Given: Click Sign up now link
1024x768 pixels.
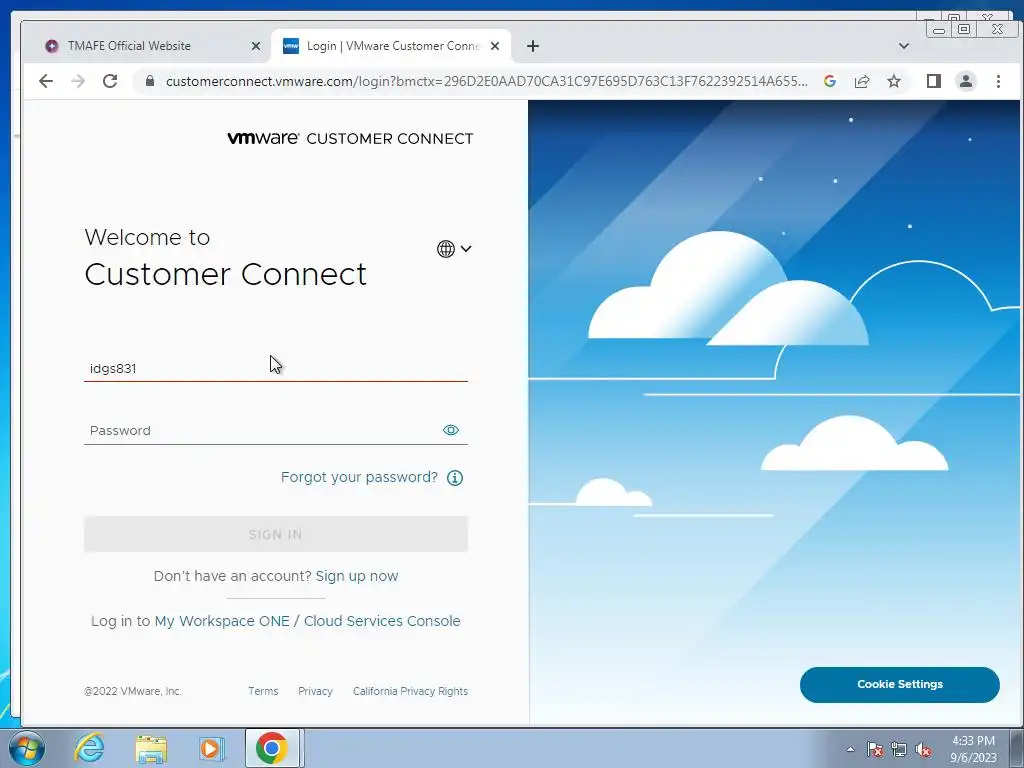Looking at the screenshot, I should pos(357,576).
